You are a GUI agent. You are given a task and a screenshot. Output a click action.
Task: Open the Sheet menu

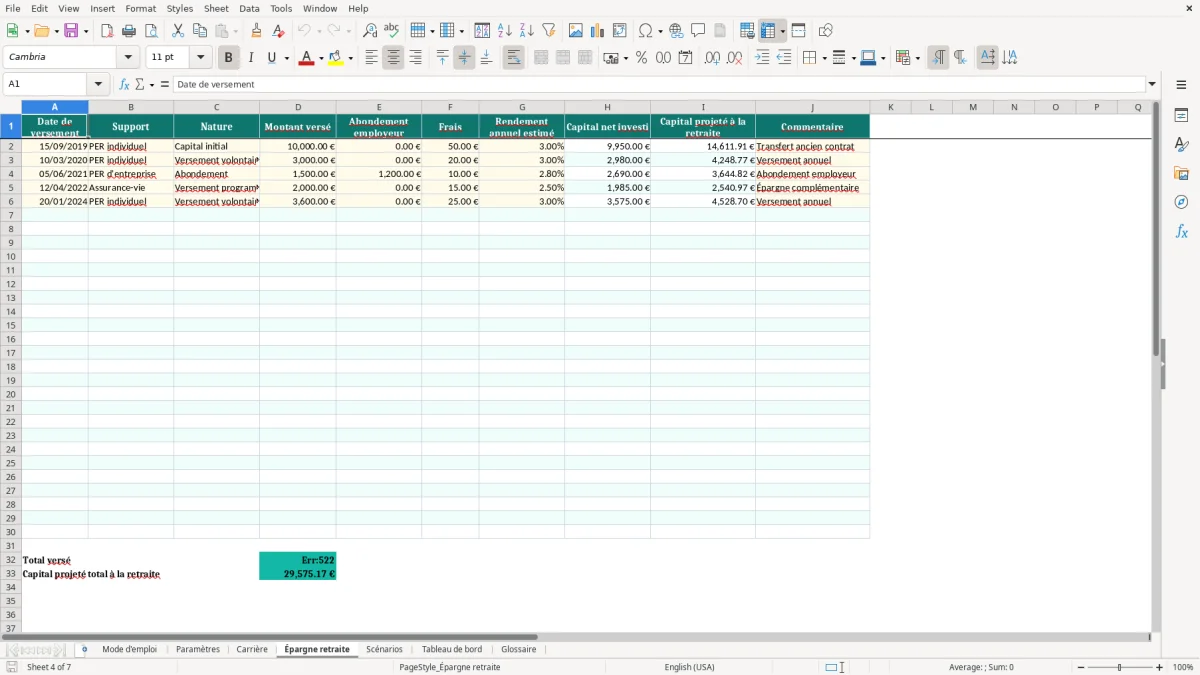pos(216,8)
